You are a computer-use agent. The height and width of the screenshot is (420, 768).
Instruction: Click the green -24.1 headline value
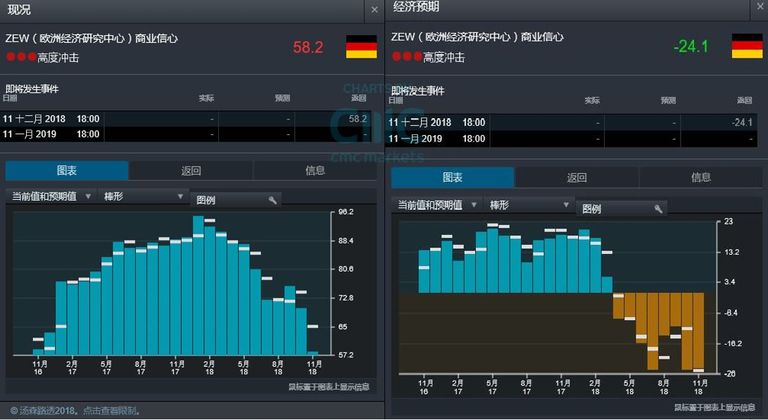tap(691, 47)
